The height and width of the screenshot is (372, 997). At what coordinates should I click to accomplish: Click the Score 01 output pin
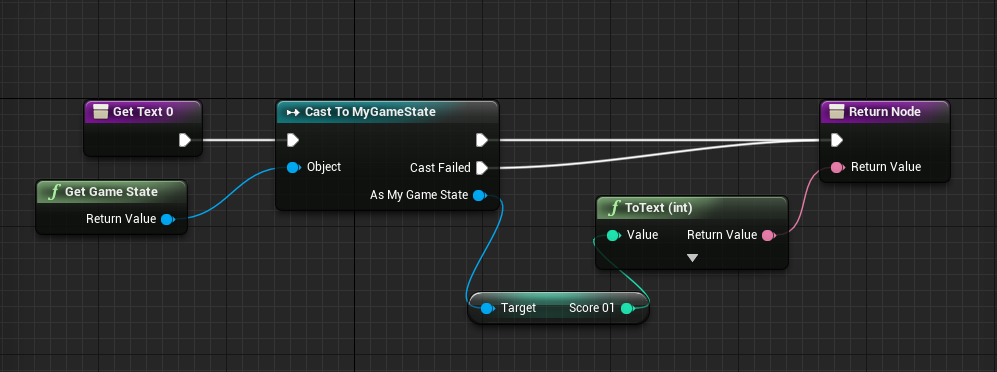[627, 308]
